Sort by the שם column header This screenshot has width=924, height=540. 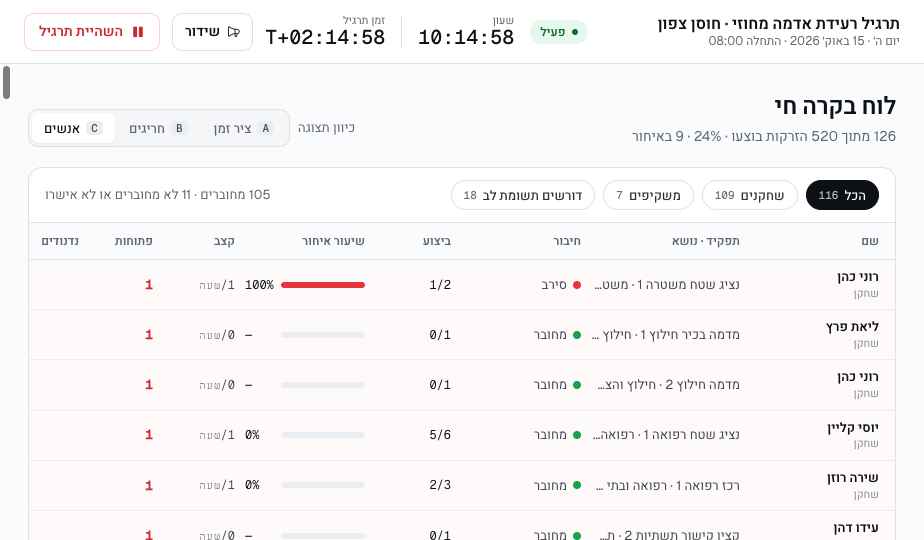click(870, 241)
